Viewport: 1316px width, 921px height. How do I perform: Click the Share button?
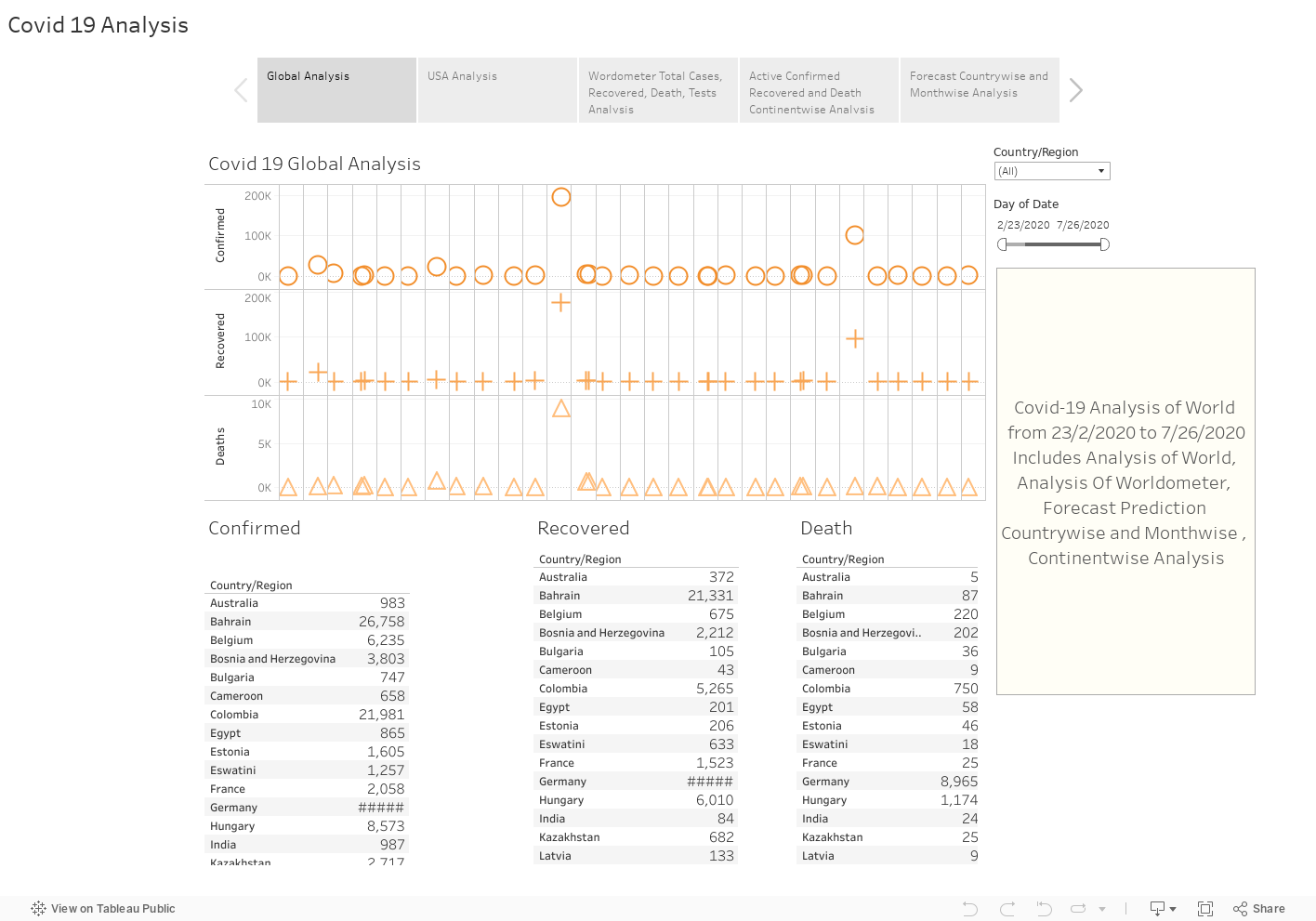coord(1259,909)
